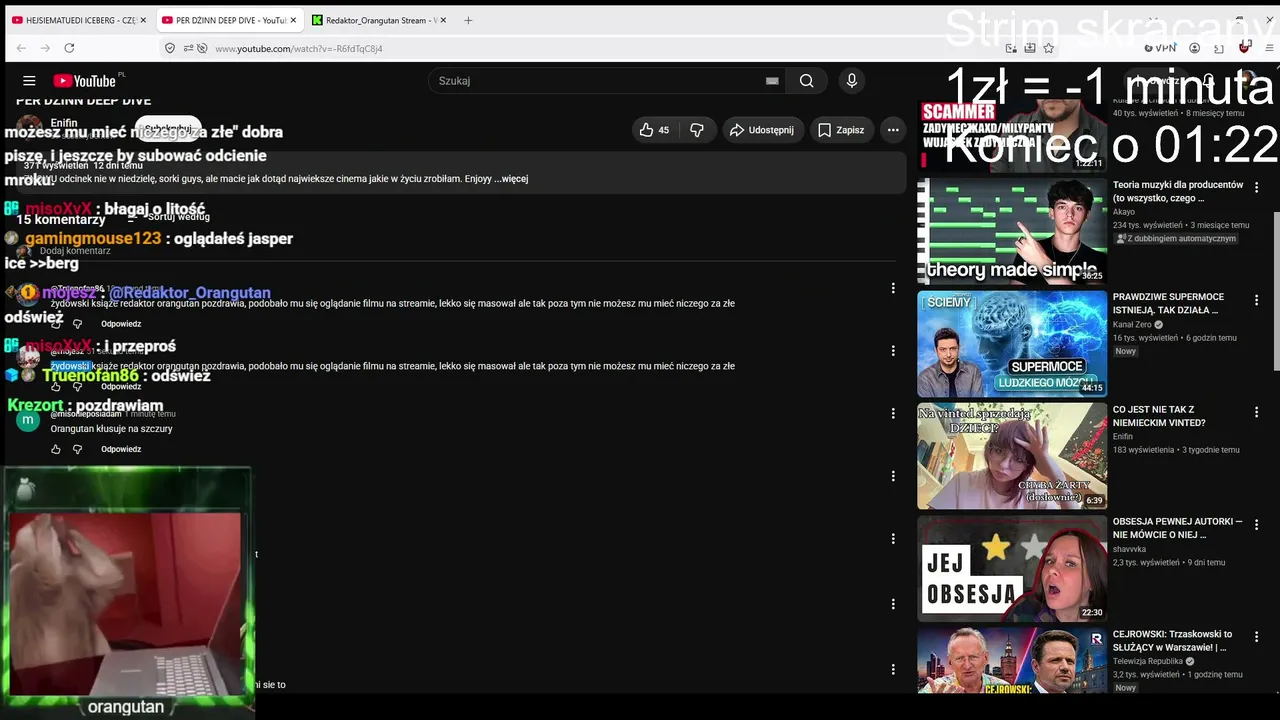Screen dimensions: 1280x720
Task: Go back with the browser back arrow
Action: point(21,48)
